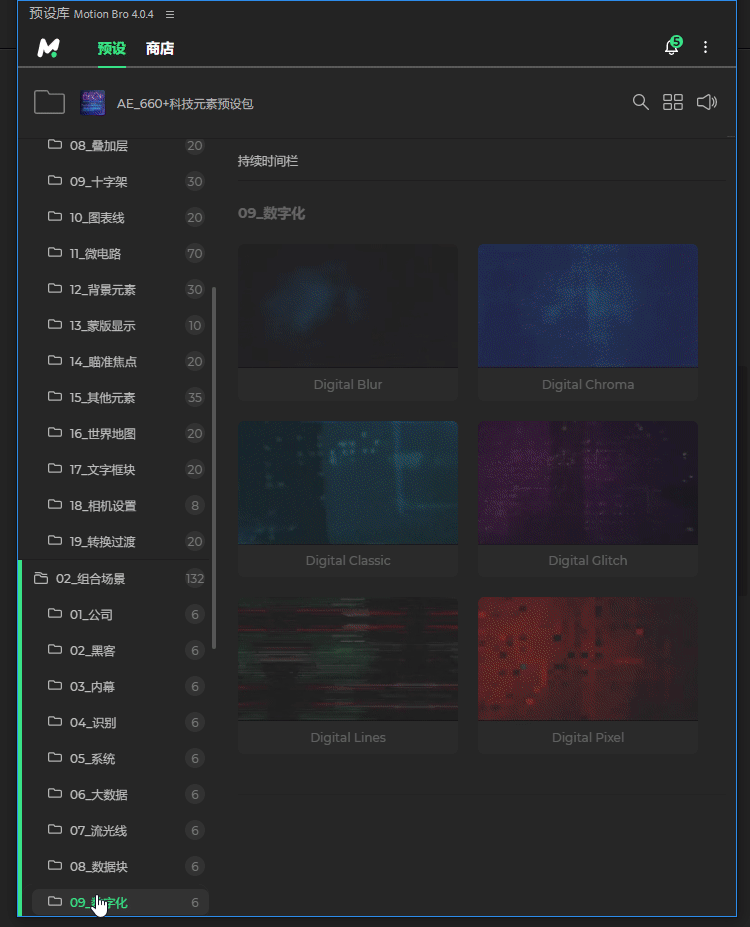Image resolution: width=750 pixels, height=927 pixels.
Task: Click the Digital Glitch label
Action: click(587, 561)
